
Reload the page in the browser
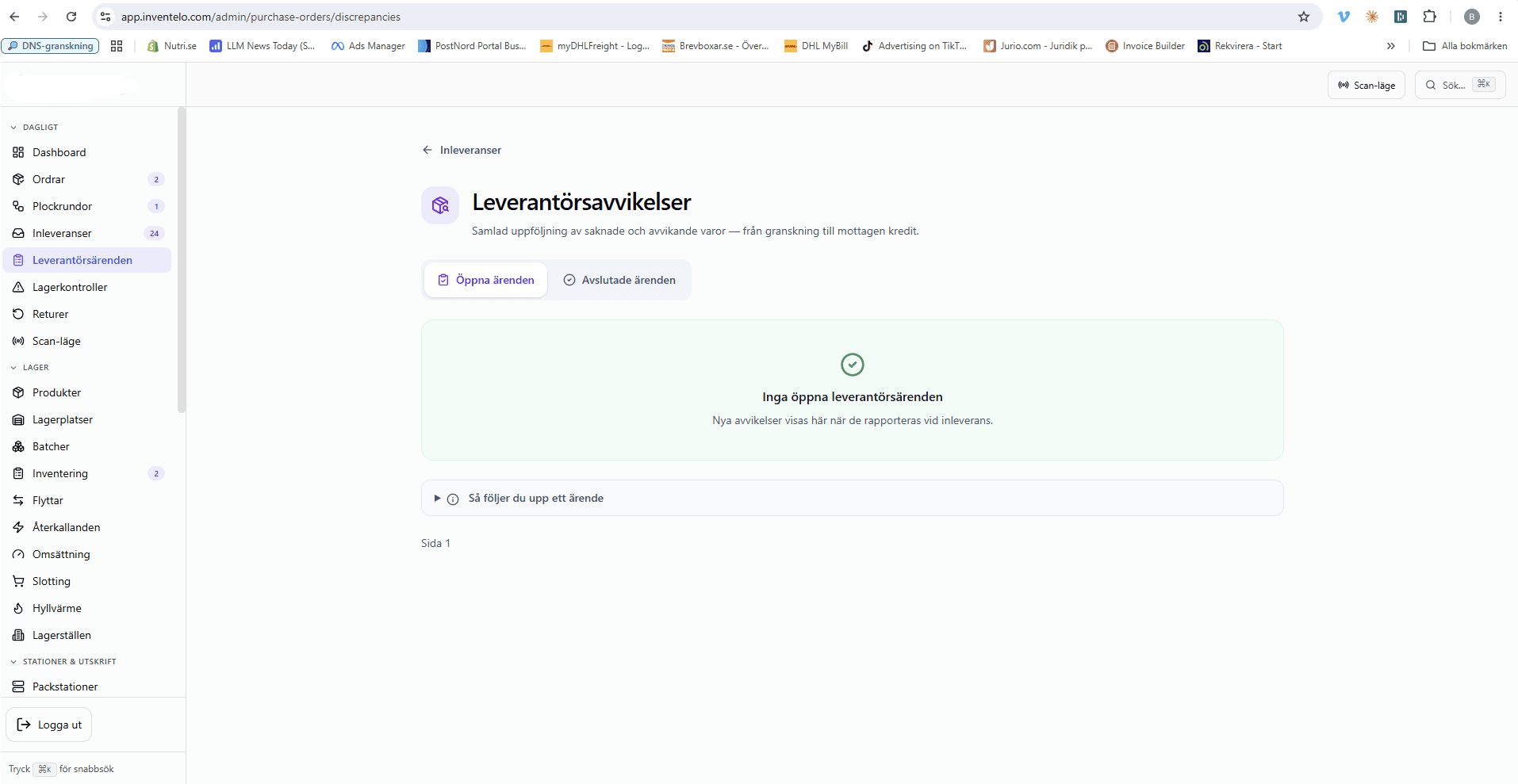point(71,17)
